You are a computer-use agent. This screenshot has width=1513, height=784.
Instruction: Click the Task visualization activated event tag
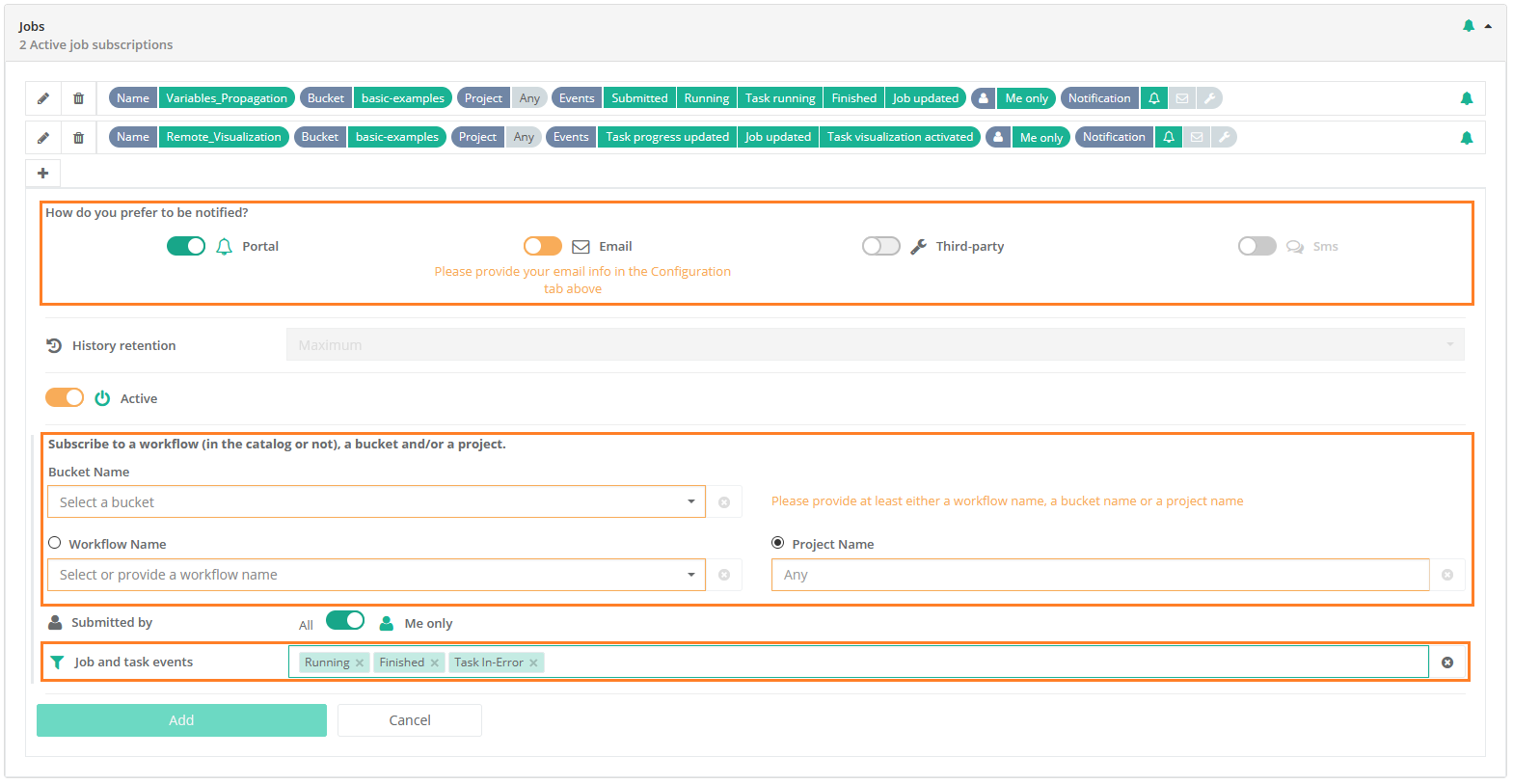(901, 137)
